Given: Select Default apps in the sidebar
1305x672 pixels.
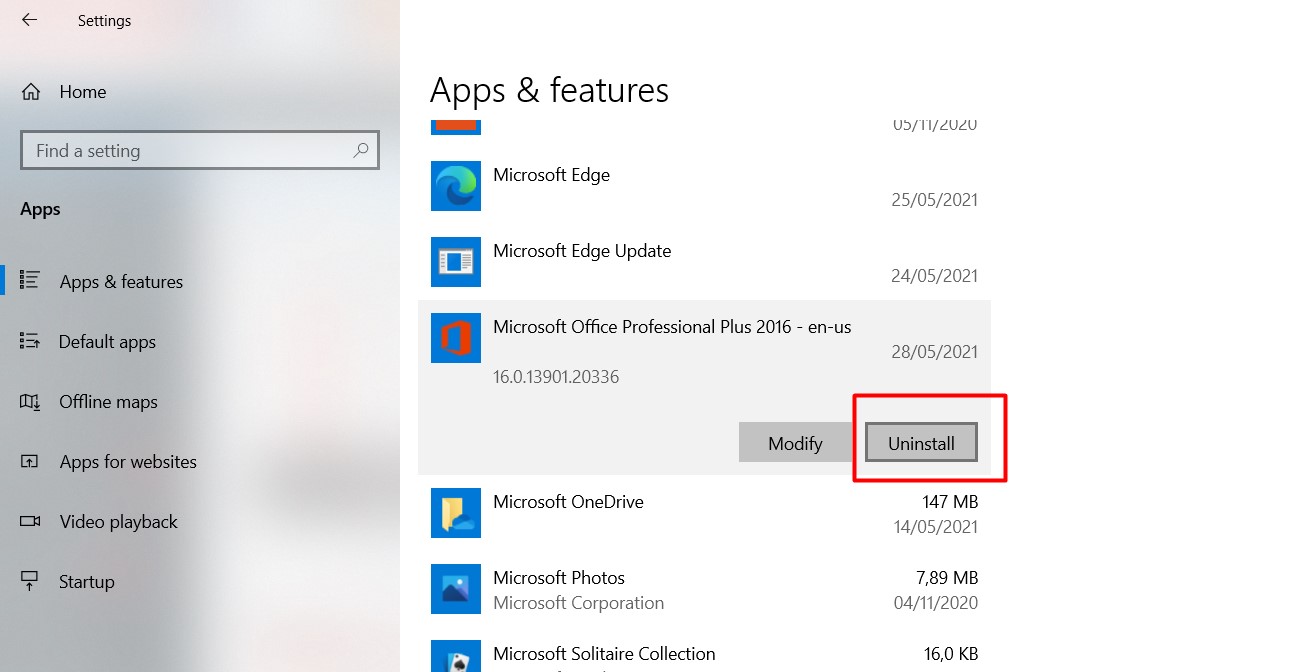Looking at the screenshot, I should [107, 341].
